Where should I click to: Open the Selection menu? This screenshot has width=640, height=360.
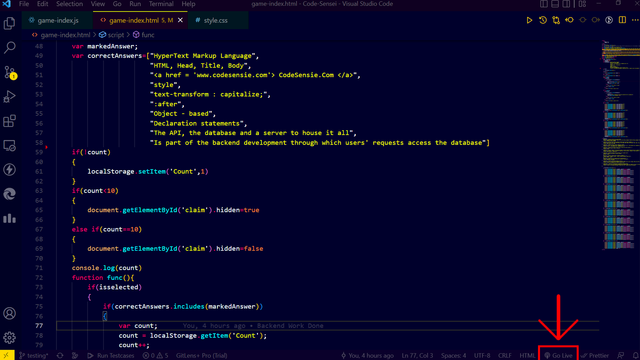click(x=69, y=4)
